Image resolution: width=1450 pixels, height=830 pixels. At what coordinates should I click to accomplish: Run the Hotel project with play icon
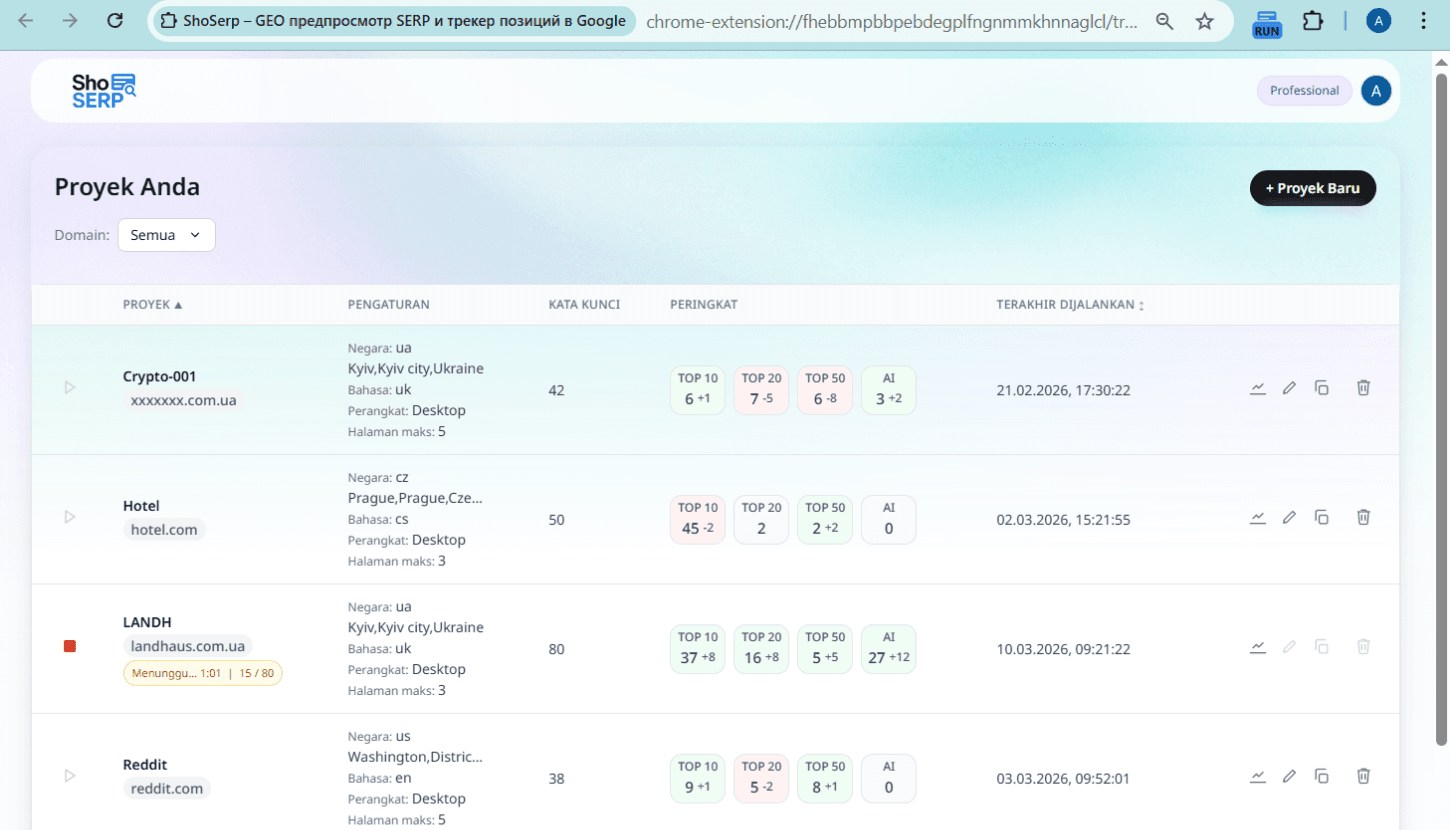coord(70,517)
